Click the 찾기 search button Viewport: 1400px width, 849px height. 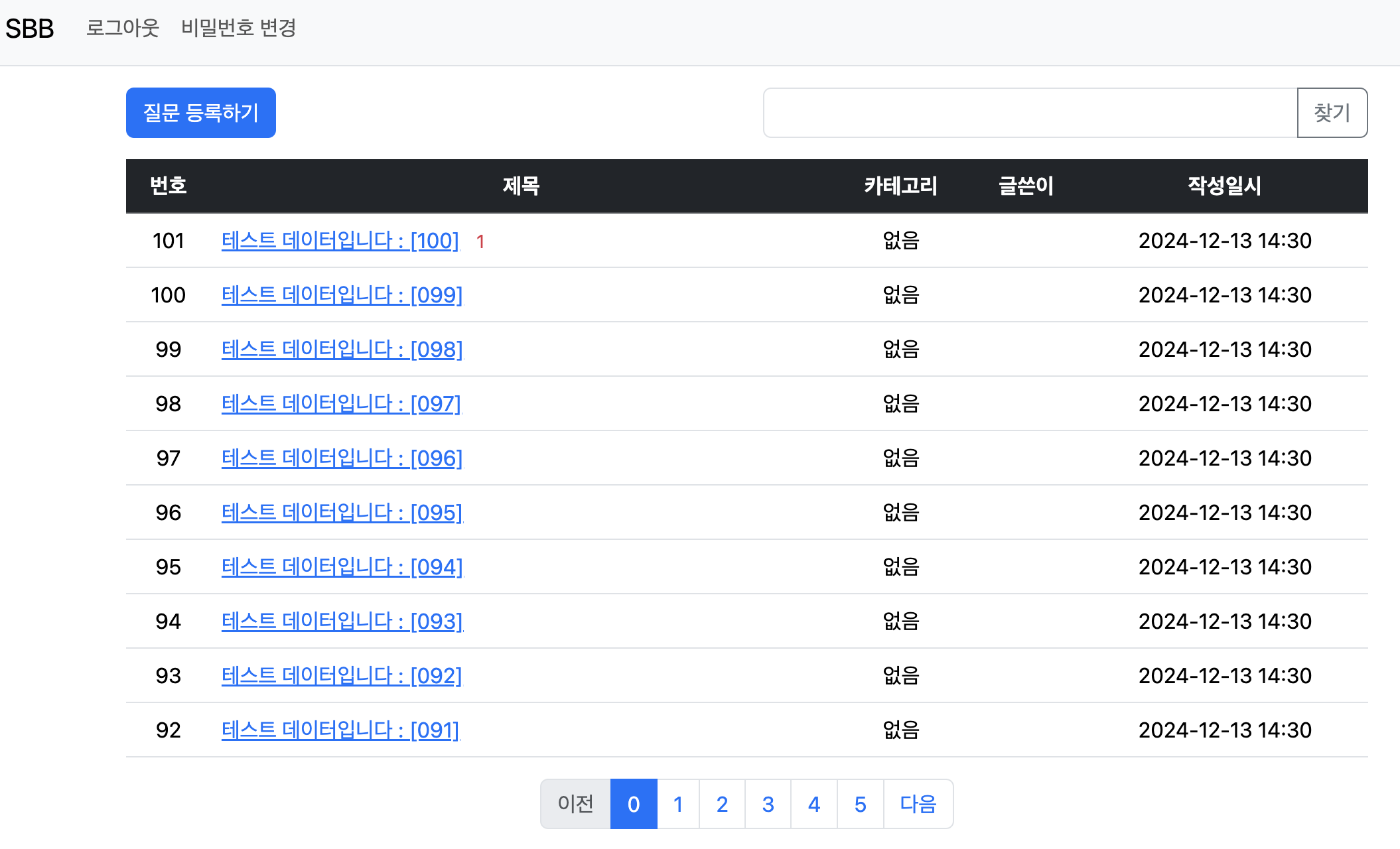pos(1332,113)
